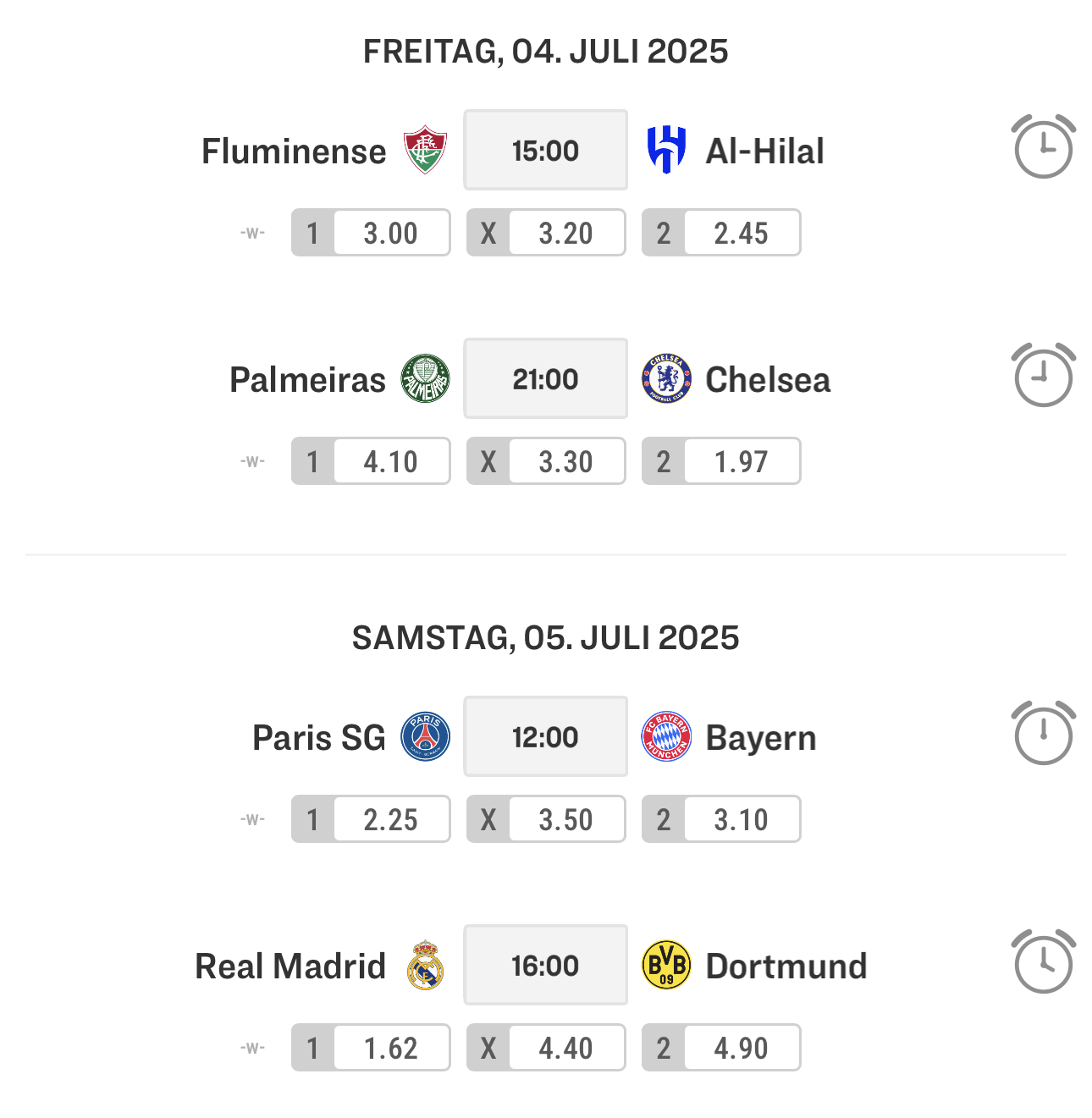Select Paris SG win odds 2.25
The width and height of the screenshot is (1092, 1118).
(x=371, y=819)
